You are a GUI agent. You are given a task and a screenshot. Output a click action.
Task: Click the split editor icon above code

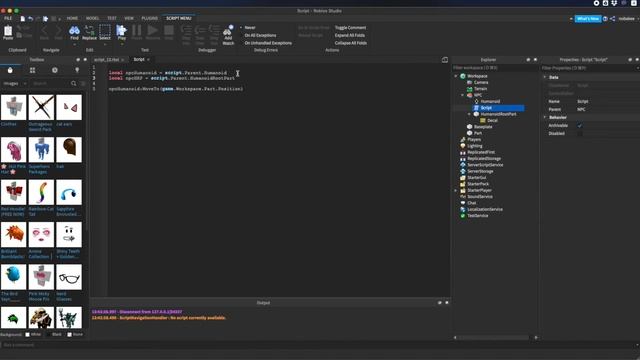[444, 60]
